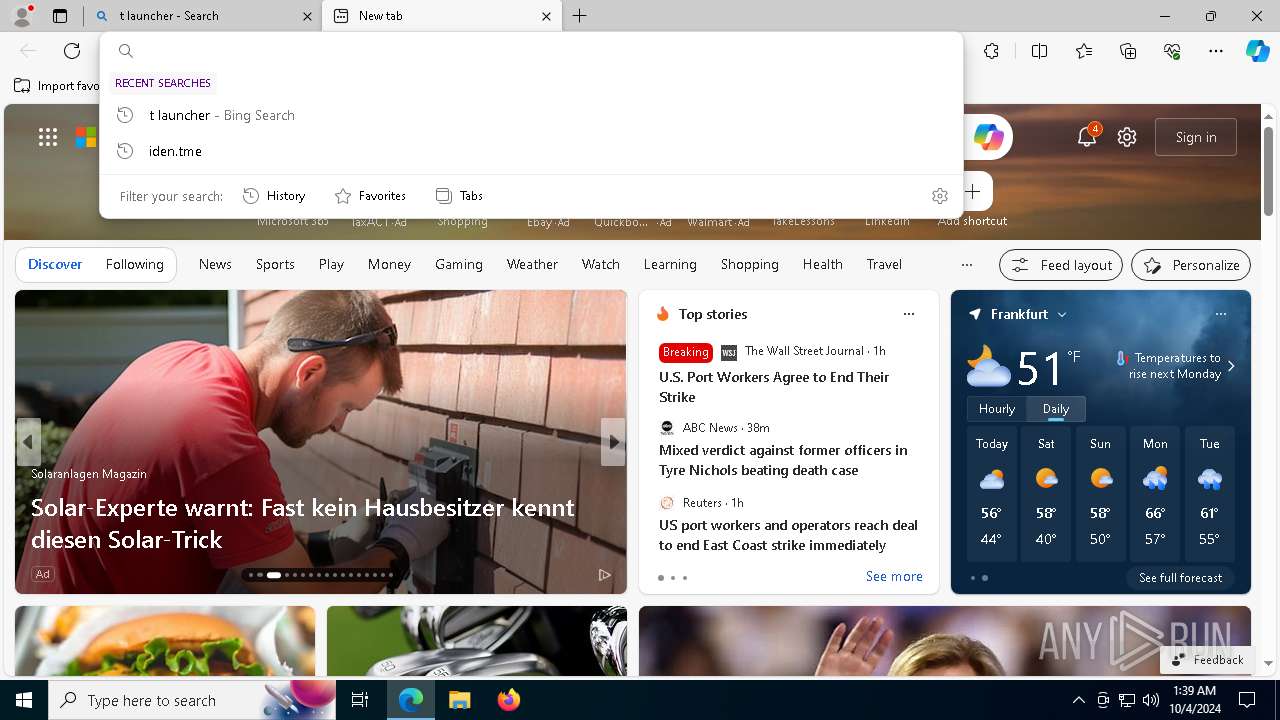Launch Firefox from taskbar
Viewport: 1280px width, 720px height.
pyautogui.click(x=509, y=700)
